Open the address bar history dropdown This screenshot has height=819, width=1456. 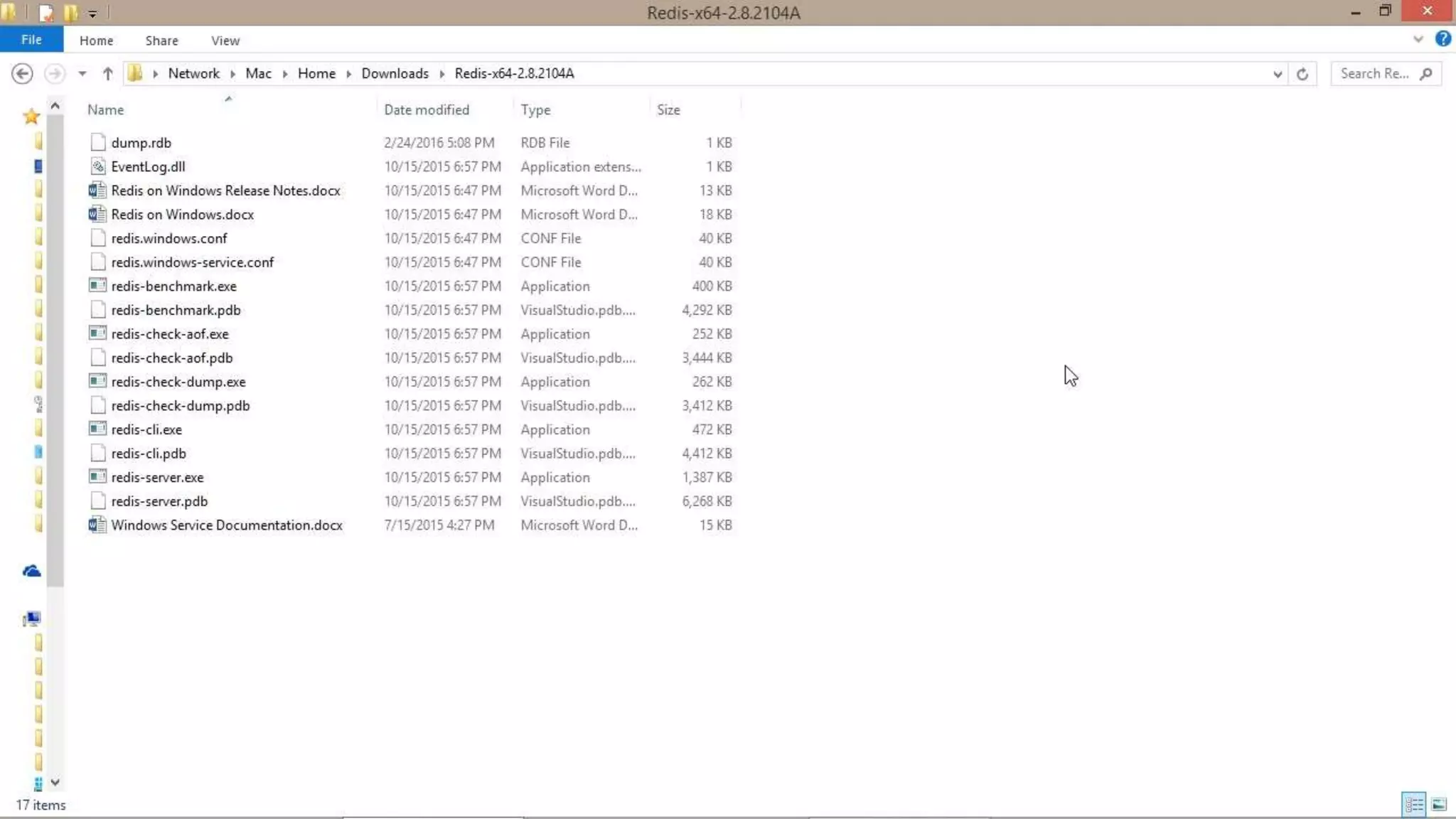(1277, 74)
